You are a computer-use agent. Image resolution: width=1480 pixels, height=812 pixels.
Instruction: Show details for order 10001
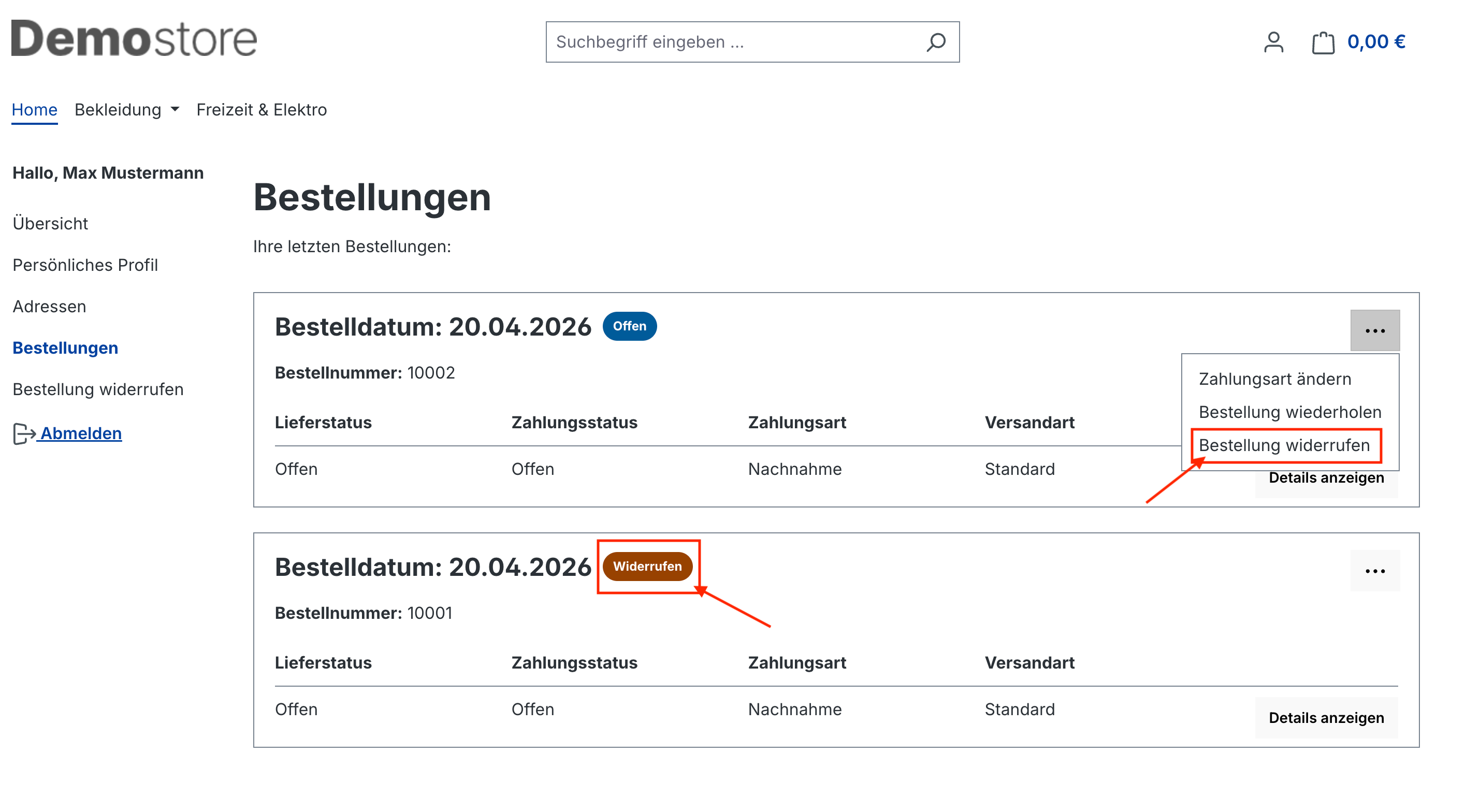pos(1326,717)
